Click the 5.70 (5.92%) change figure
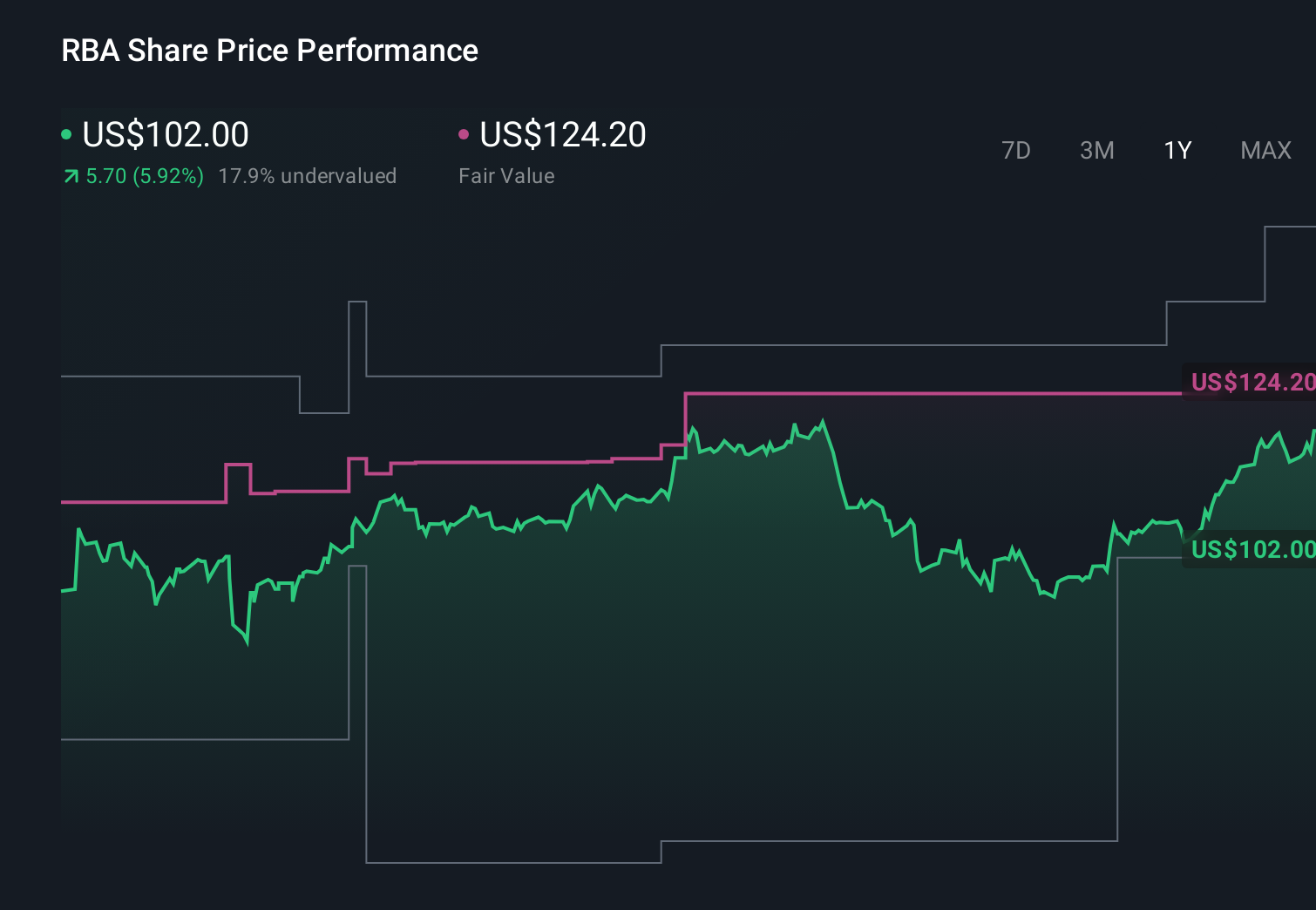 [x=142, y=176]
